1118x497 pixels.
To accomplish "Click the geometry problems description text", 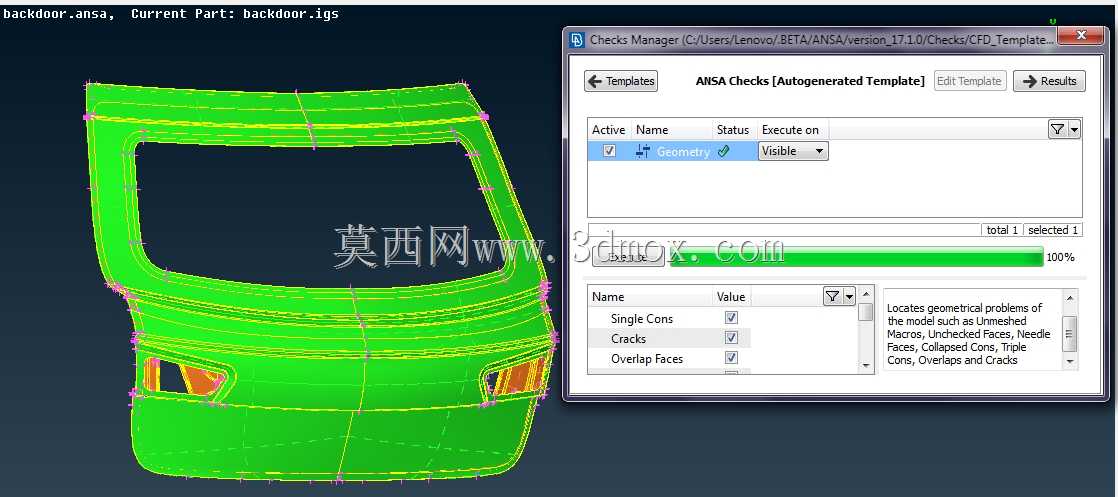I will point(968,334).
